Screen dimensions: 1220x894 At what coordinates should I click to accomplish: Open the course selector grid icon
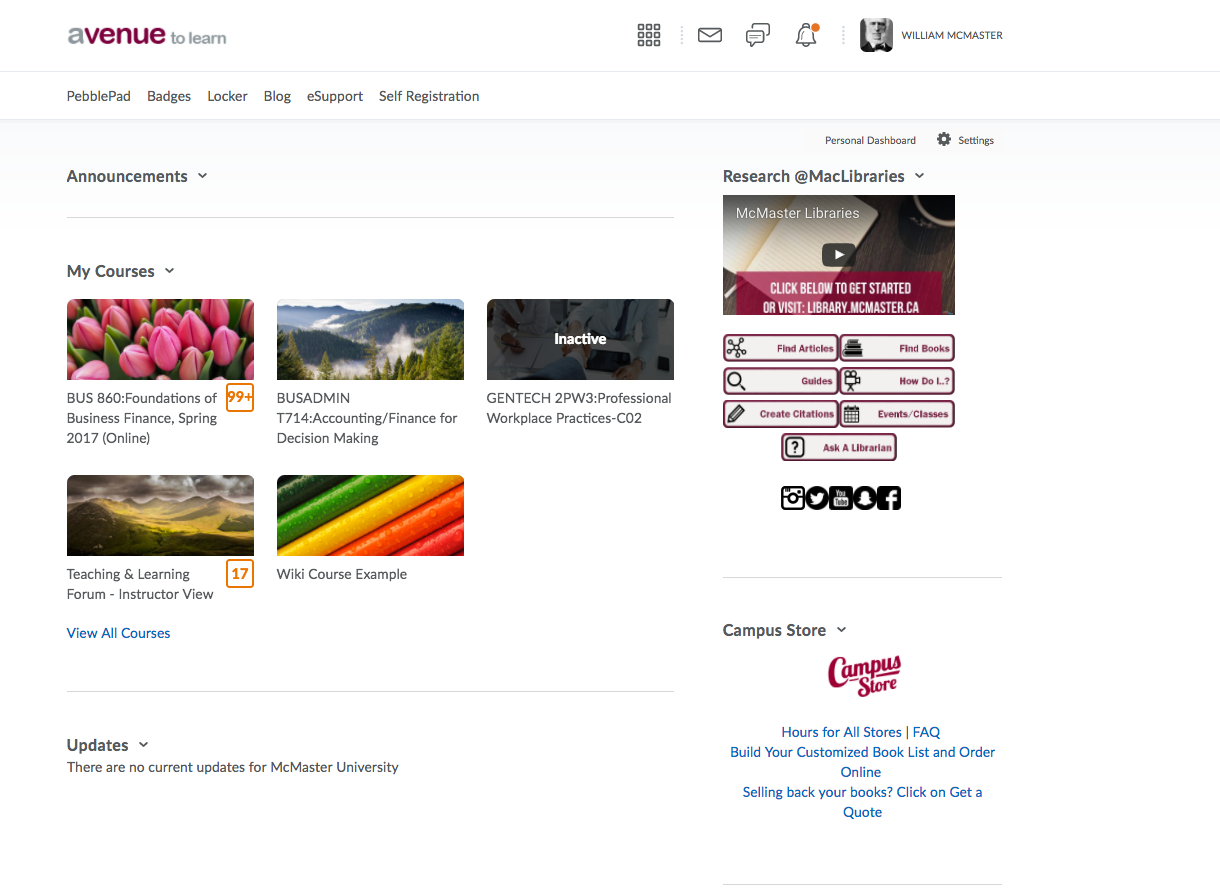(649, 36)
